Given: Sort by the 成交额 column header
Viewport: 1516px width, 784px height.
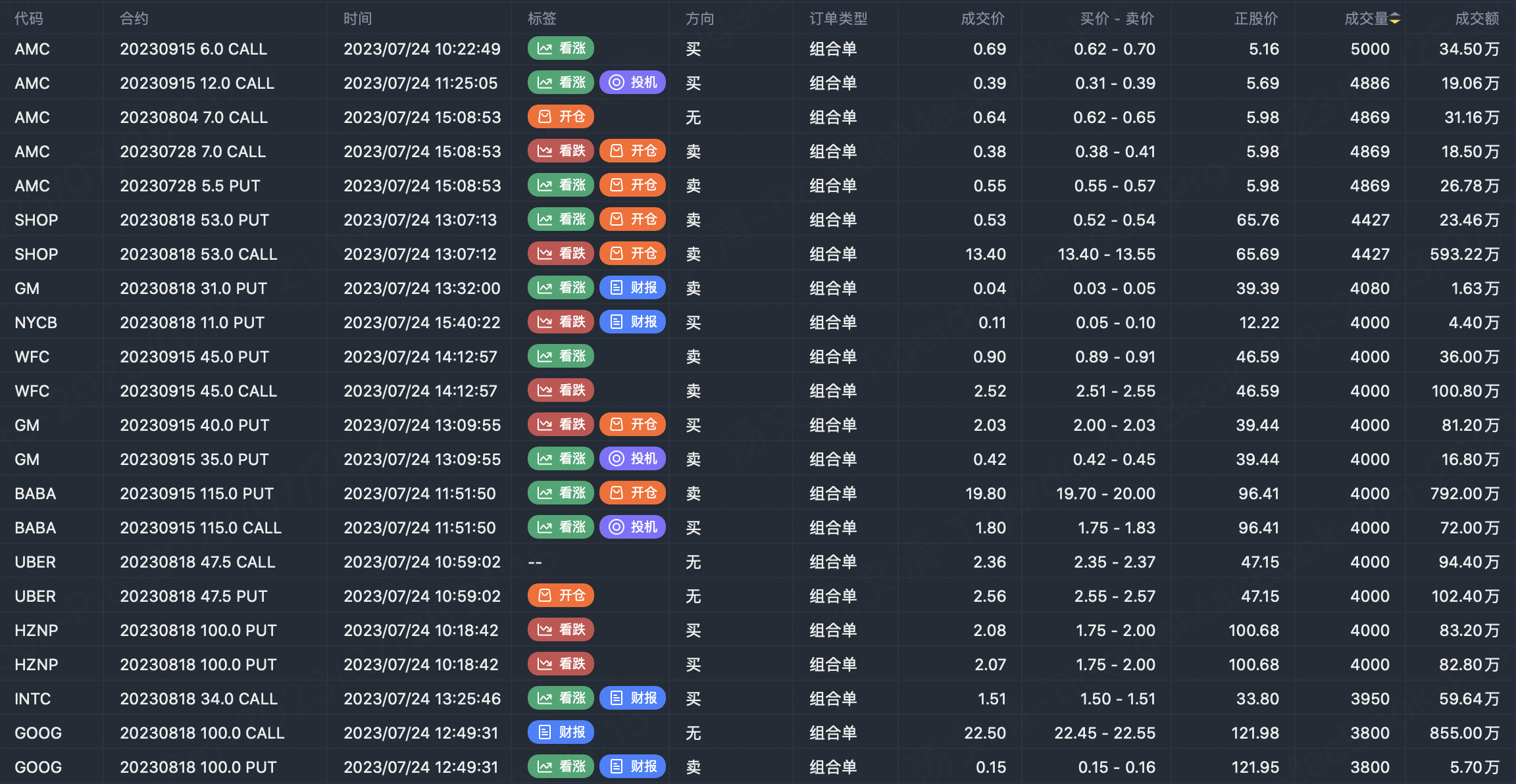Looking at the screenshot, I should (1477, 18).
